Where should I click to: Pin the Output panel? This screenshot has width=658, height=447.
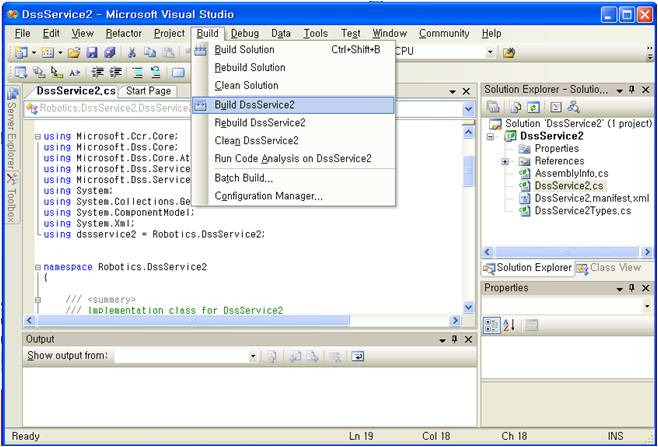click(454, 339)
